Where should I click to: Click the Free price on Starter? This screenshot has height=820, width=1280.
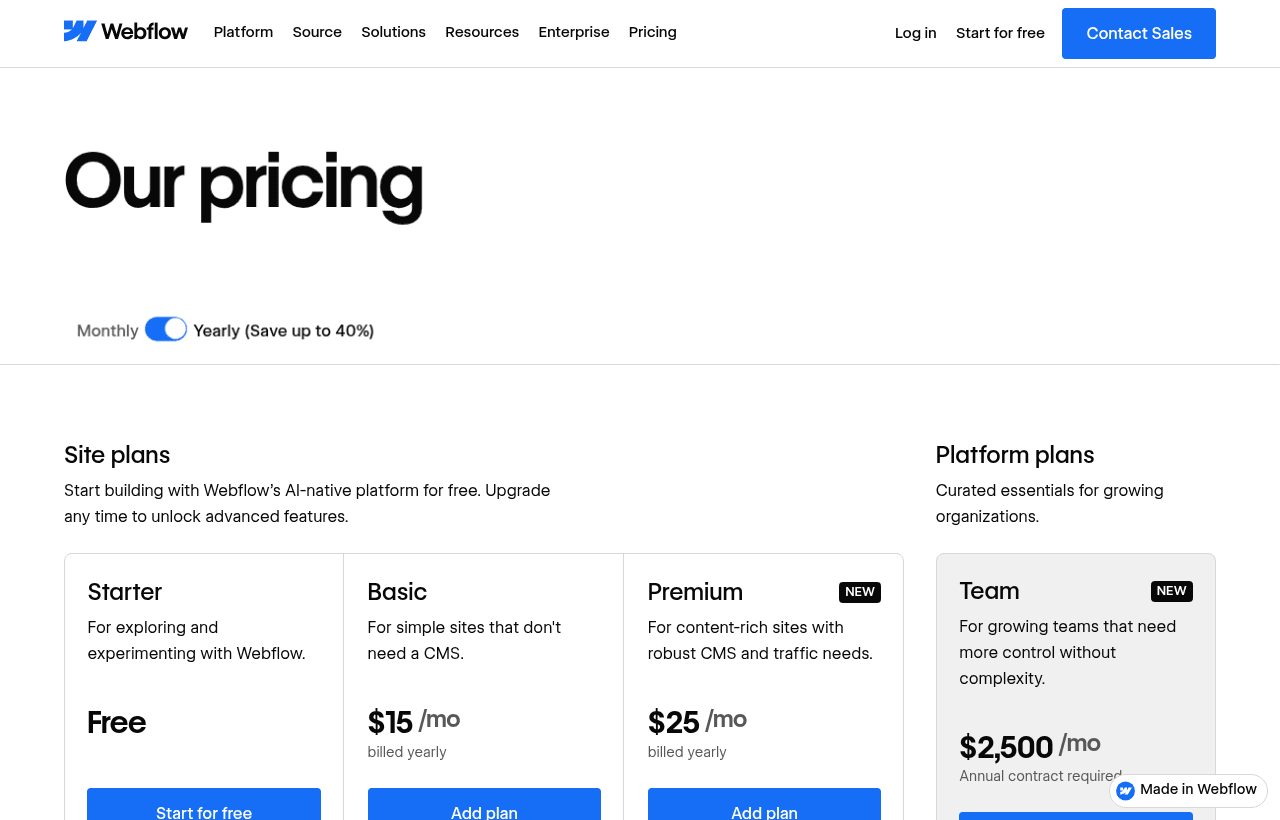pos(117,722)
